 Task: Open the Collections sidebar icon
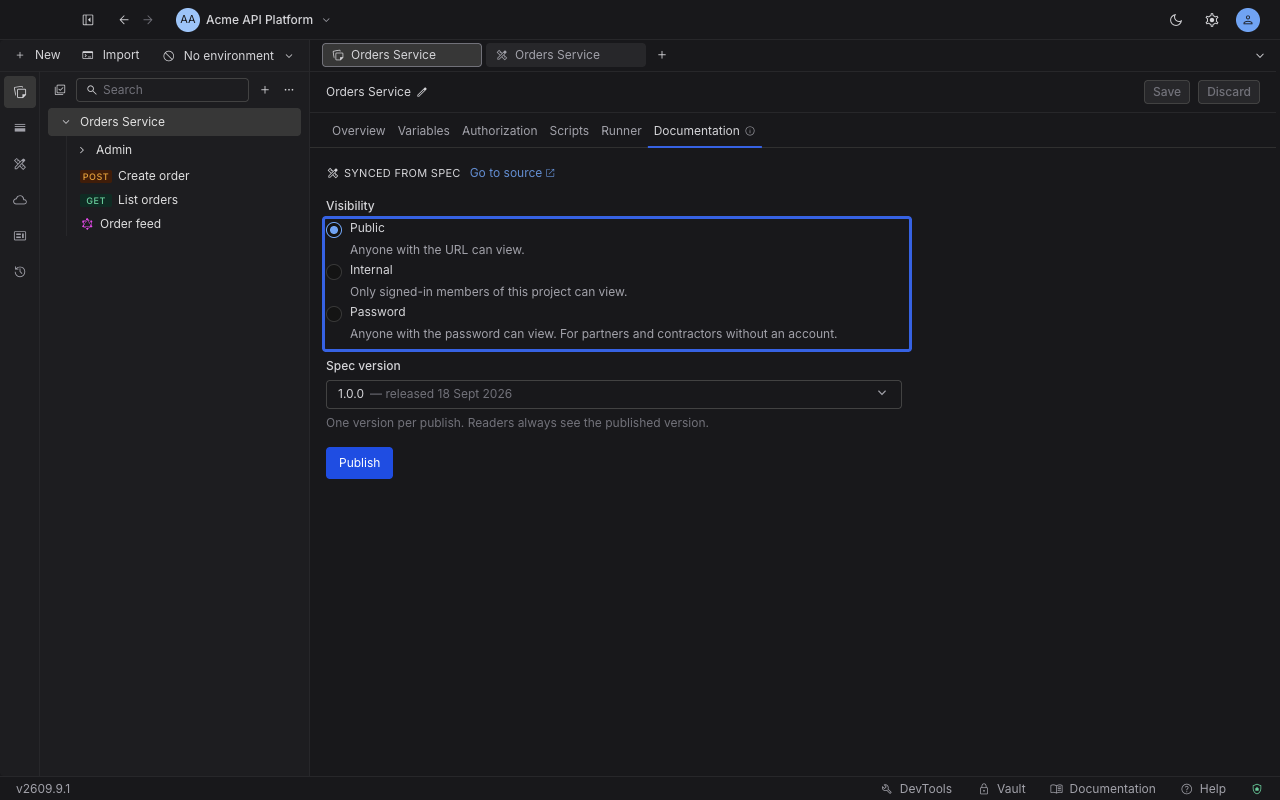pos(20,92)
